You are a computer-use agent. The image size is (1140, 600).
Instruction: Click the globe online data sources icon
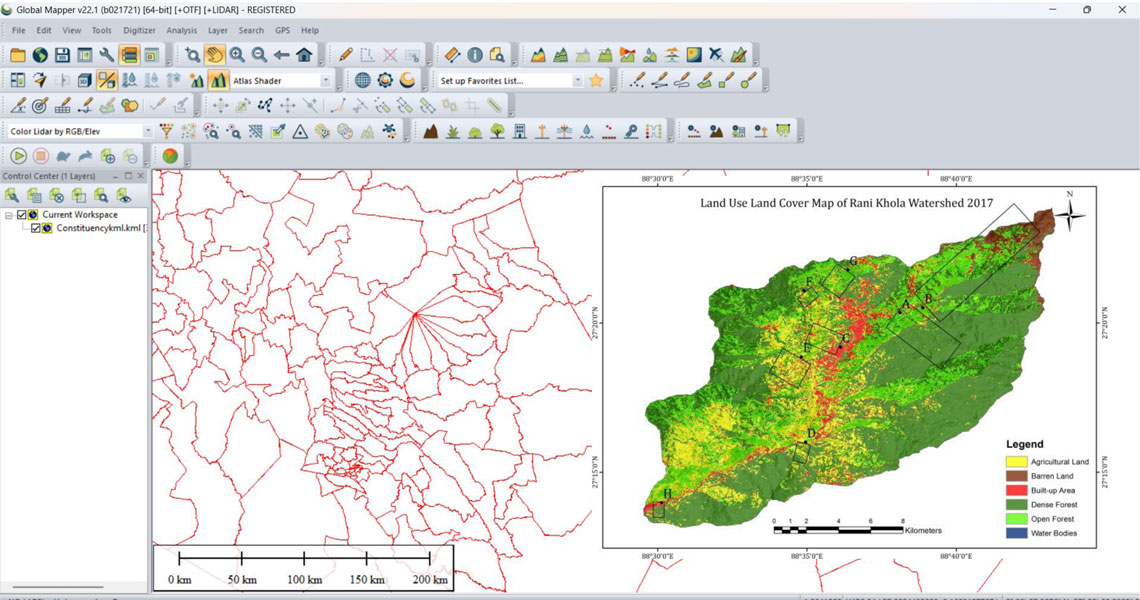click(40, 55)
